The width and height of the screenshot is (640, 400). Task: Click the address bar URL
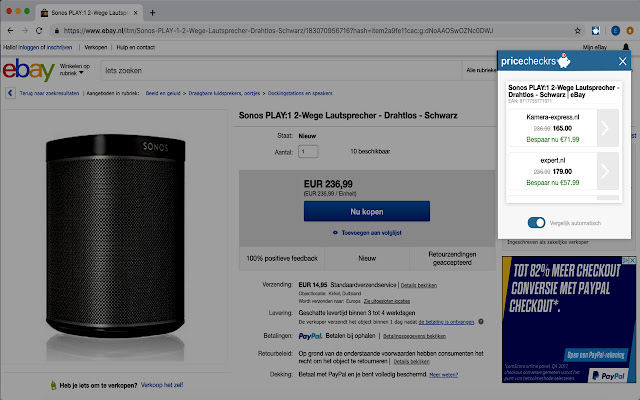coord(278,31)
